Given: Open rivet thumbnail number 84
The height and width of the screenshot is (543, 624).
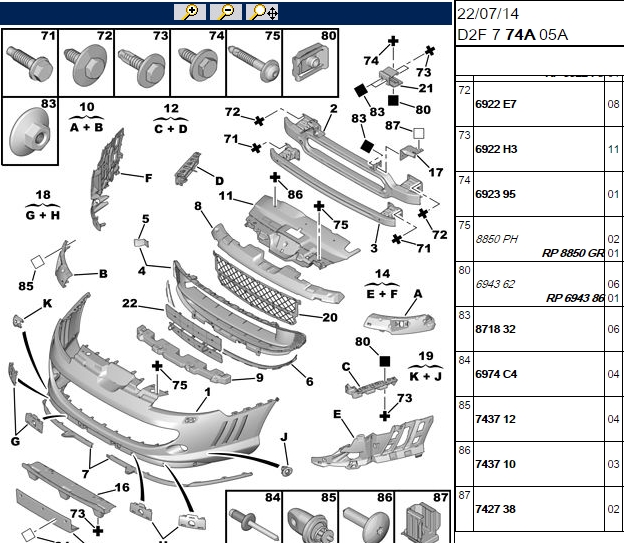Looking at the screenshot, I should 254,517.
